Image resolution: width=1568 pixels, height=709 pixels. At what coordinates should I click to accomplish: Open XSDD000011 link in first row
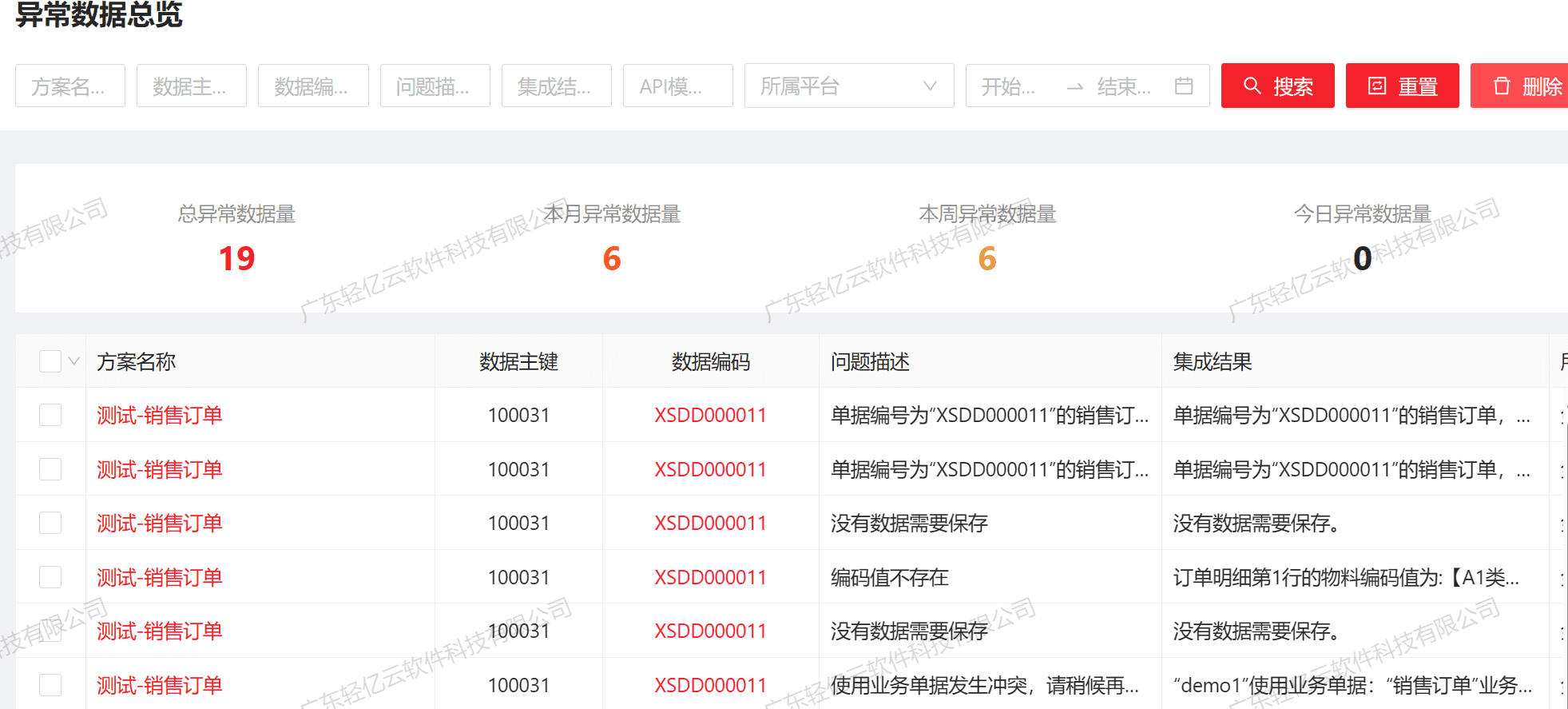click(710, 415)
